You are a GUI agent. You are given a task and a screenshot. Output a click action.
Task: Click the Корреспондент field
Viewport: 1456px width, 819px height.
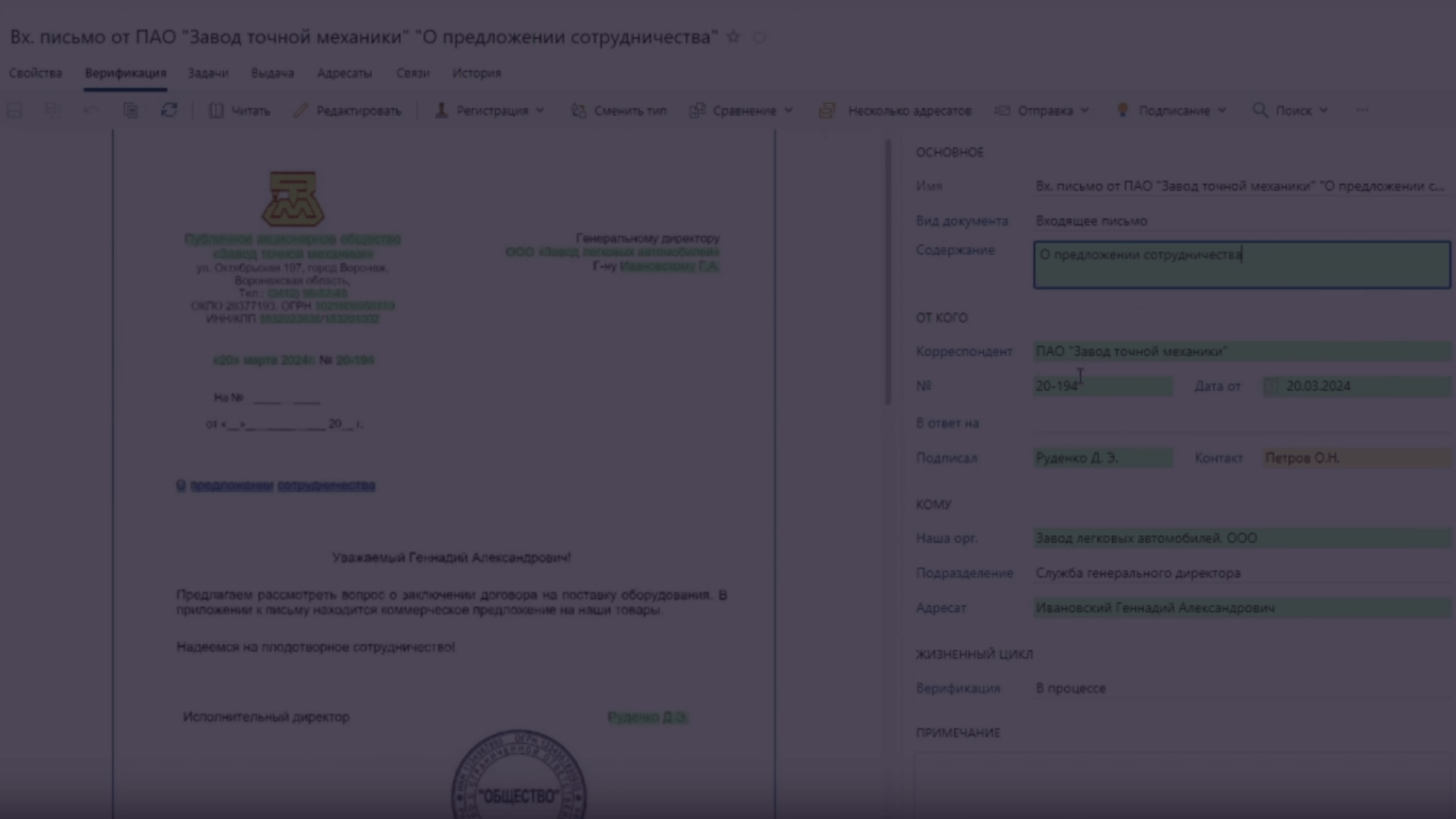click(x=1241, y=351)
